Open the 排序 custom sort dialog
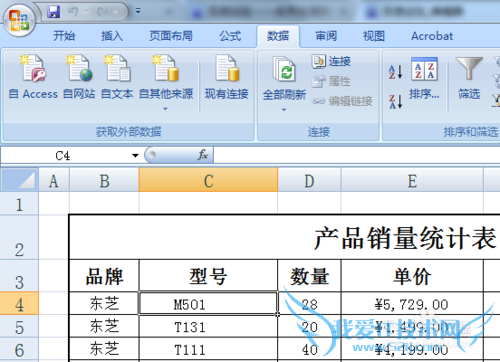Image resolution: width=500 pixels, height=362 pixels. point(424,79)
